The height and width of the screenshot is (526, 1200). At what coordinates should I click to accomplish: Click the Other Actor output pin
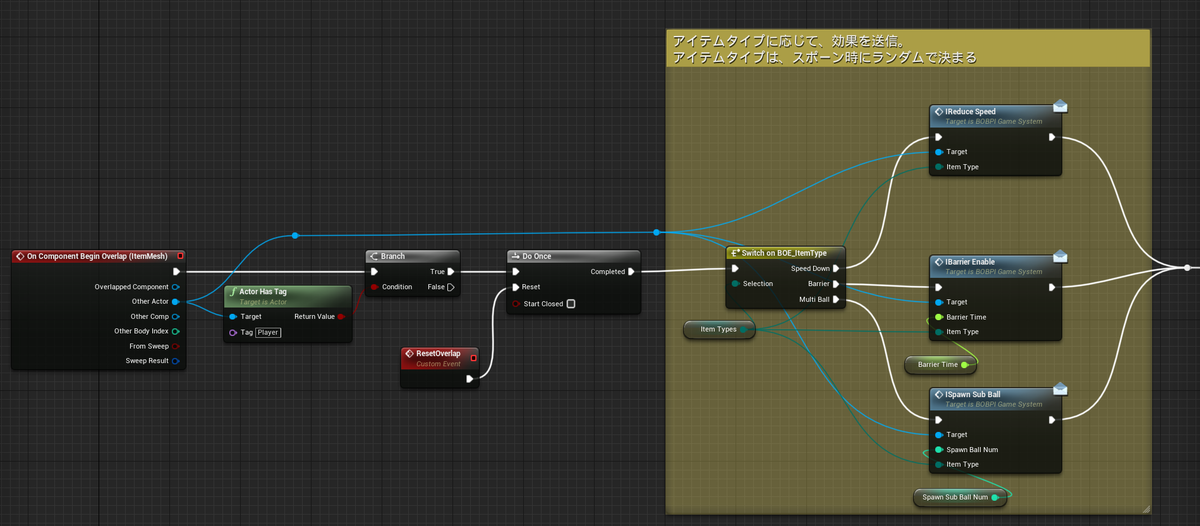click(x=176, y=302)
